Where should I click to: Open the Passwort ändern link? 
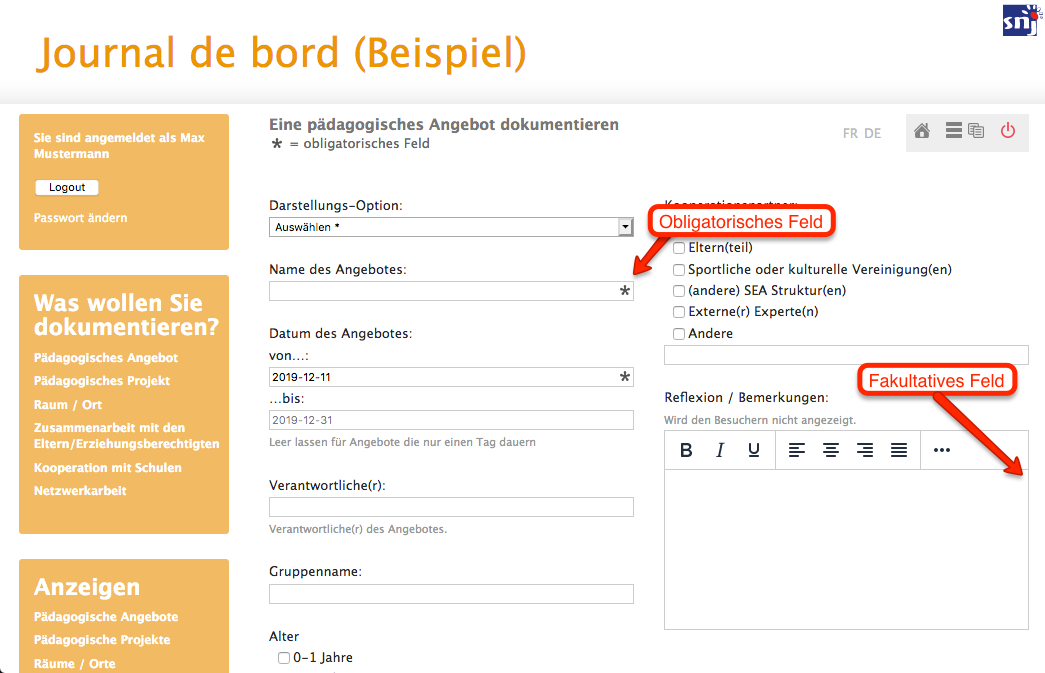point(81,218)
